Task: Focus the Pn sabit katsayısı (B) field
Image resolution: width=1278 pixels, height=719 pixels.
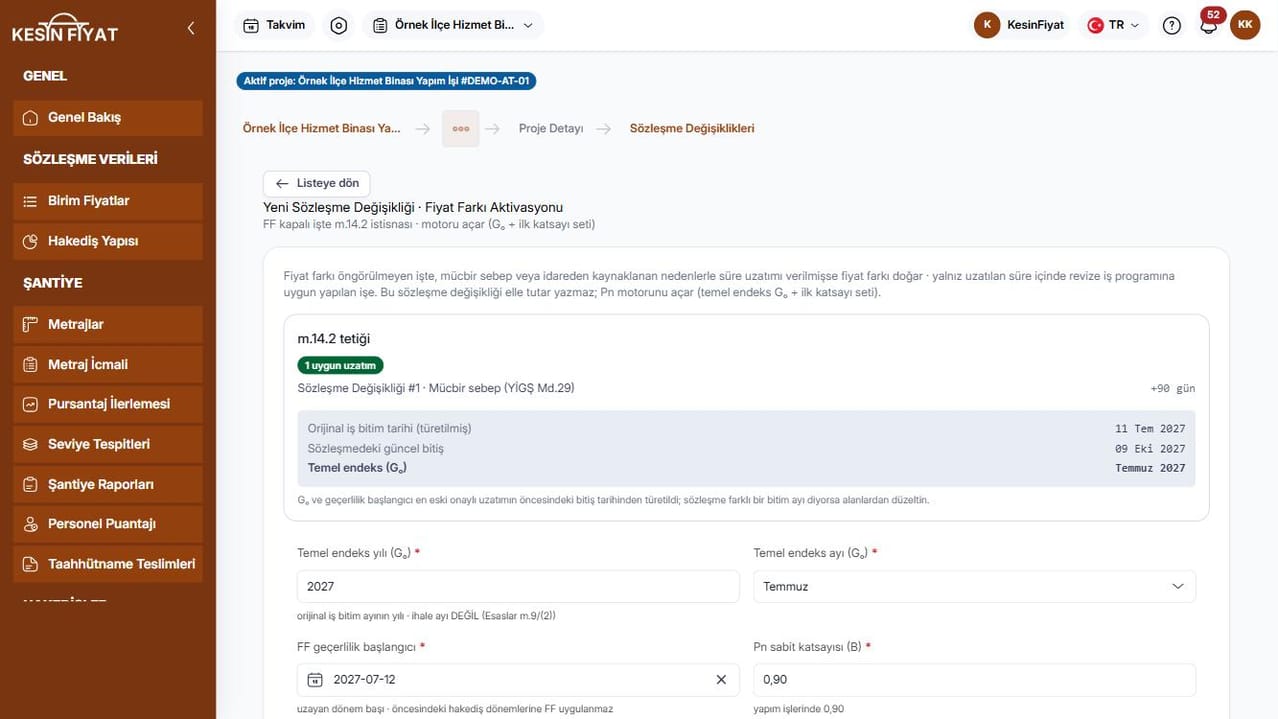Action: pos(974,680)
